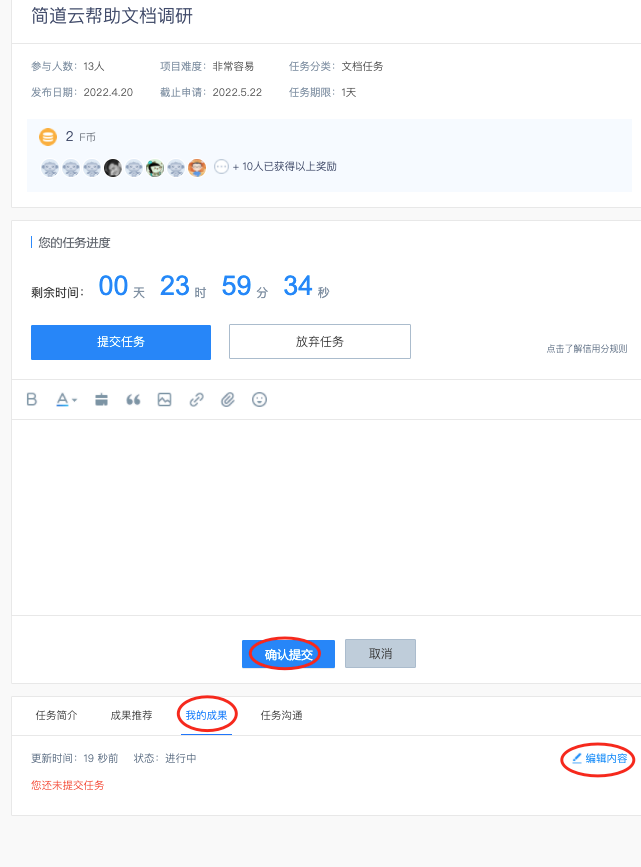Select the 我的成果 tab
Viewport: 641px width, 867px height.
click(206, 715)
